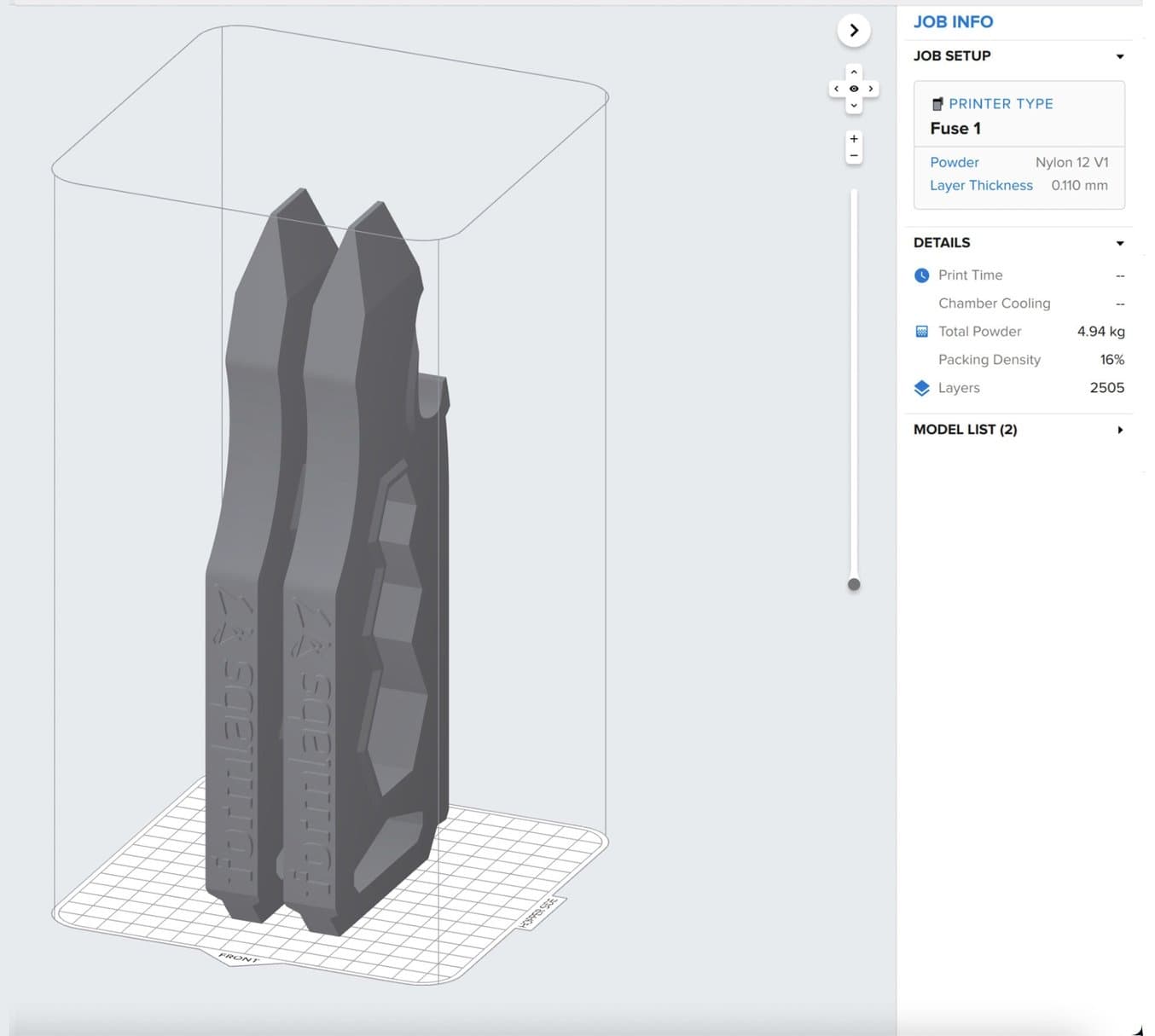Rotate the view left with the left arrow
Image resolution: width=1155 pixels, height=1036 pixels.
pos(837,89)
